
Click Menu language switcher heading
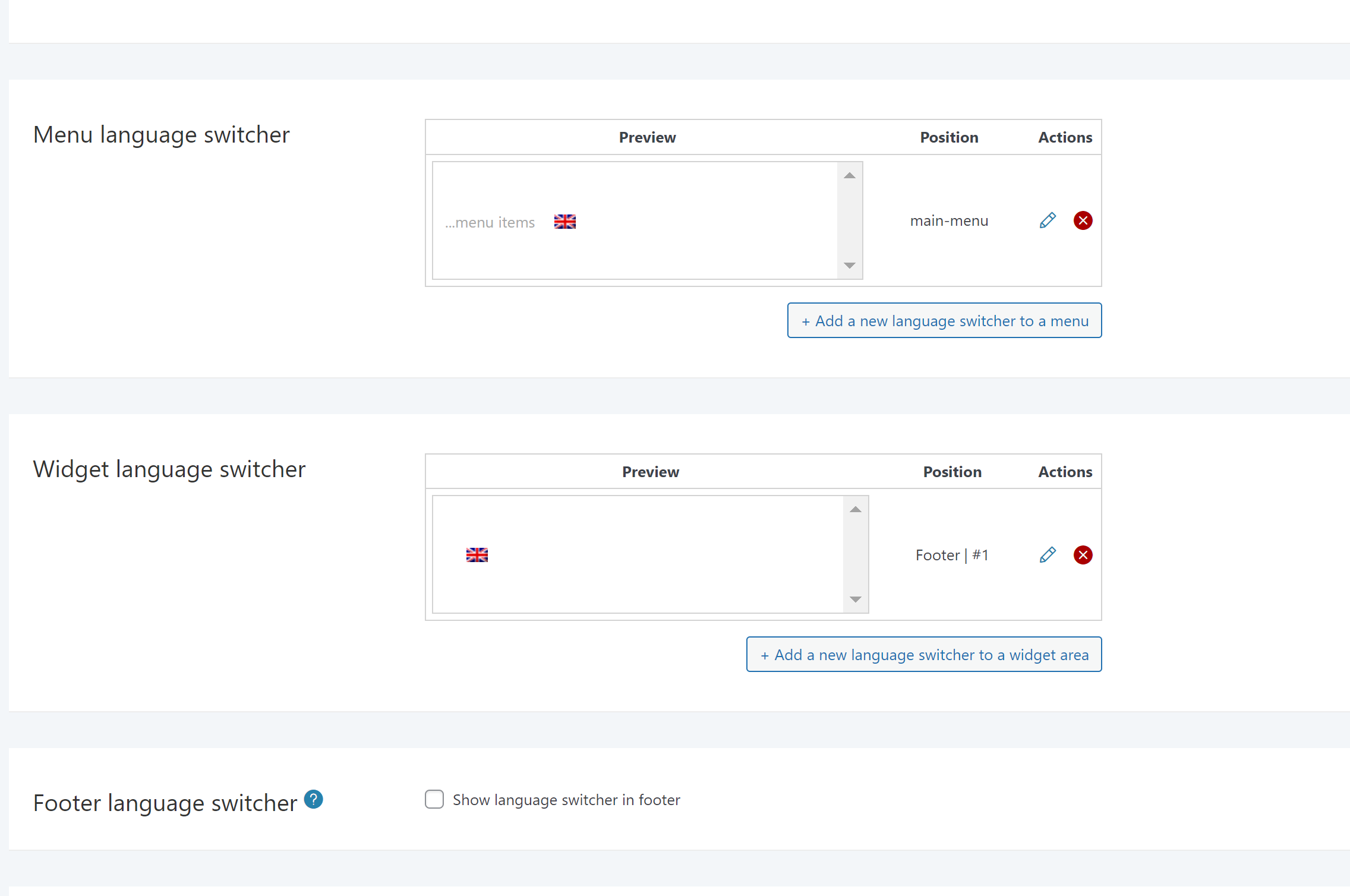161,135
